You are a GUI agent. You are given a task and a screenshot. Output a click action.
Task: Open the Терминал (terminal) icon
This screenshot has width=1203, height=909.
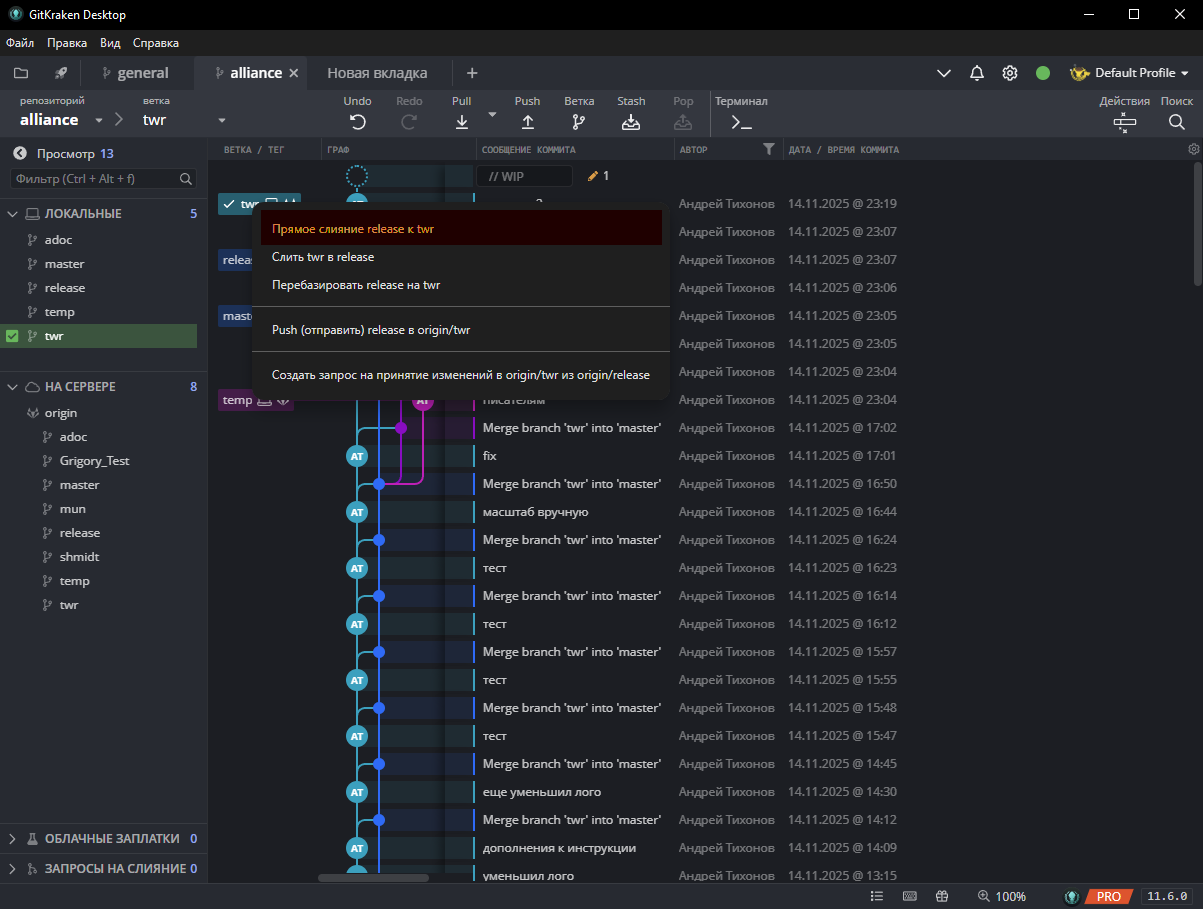tap(740, 122)
